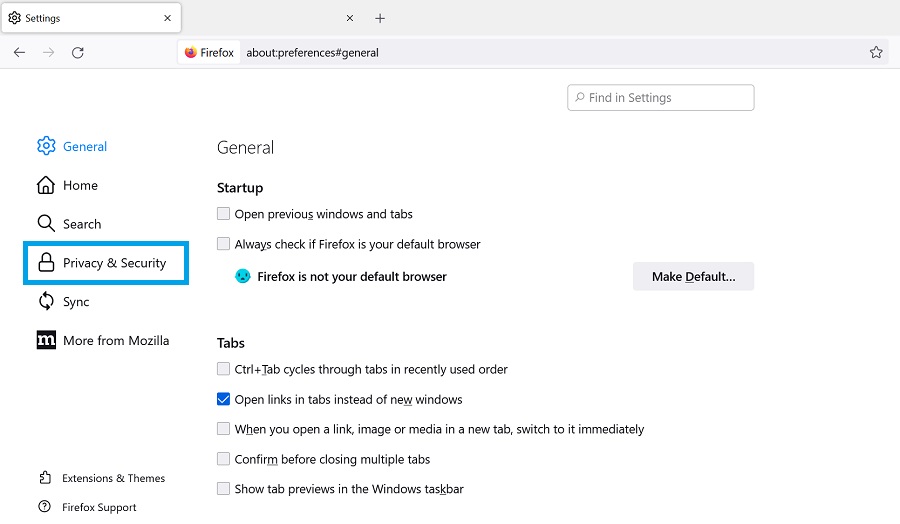900x524 pixels.
Task: Bookmark this page with the star icon
Action: pos(876,53)
